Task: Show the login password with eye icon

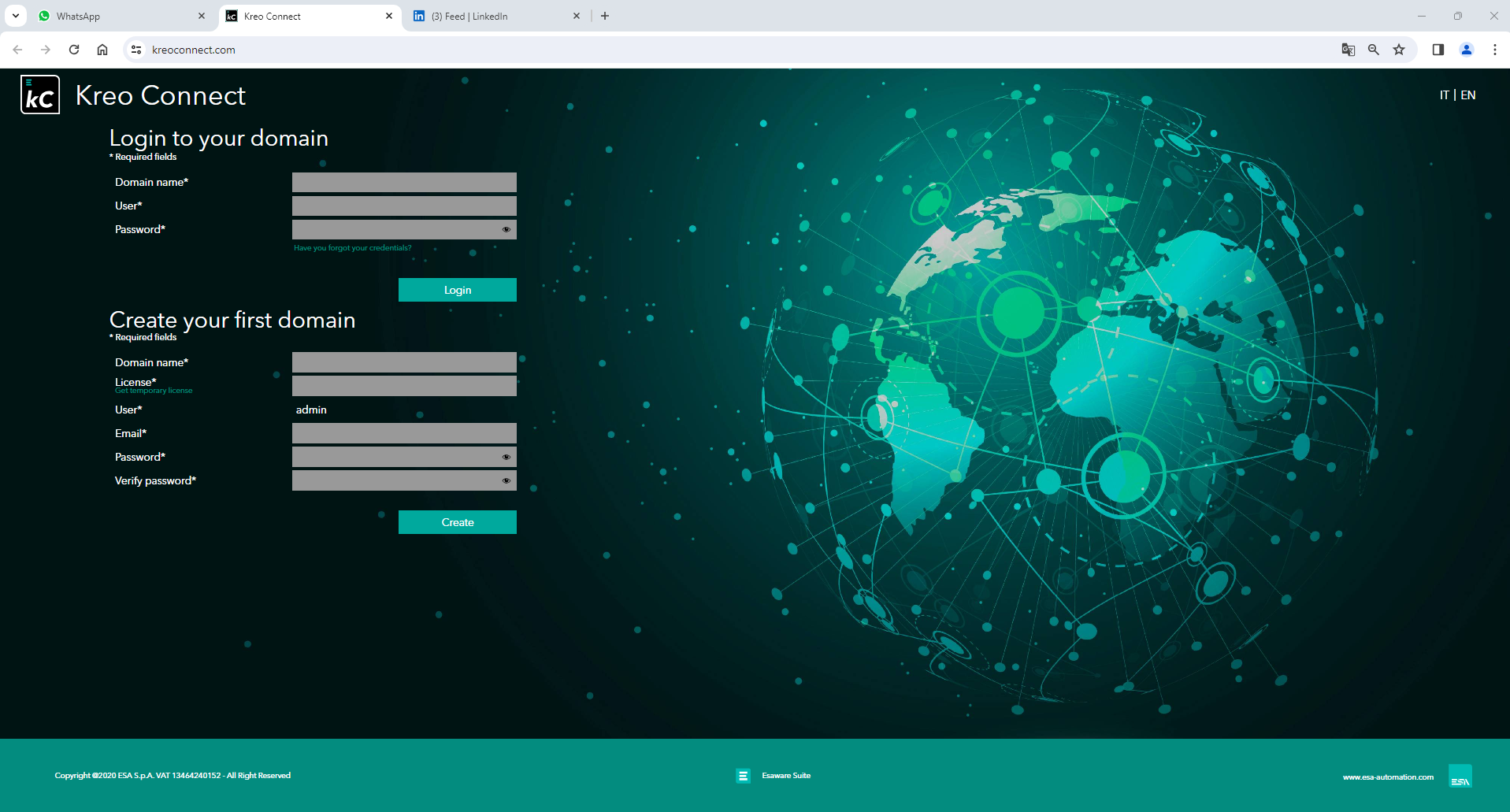Action: click(x=506, y=230)
